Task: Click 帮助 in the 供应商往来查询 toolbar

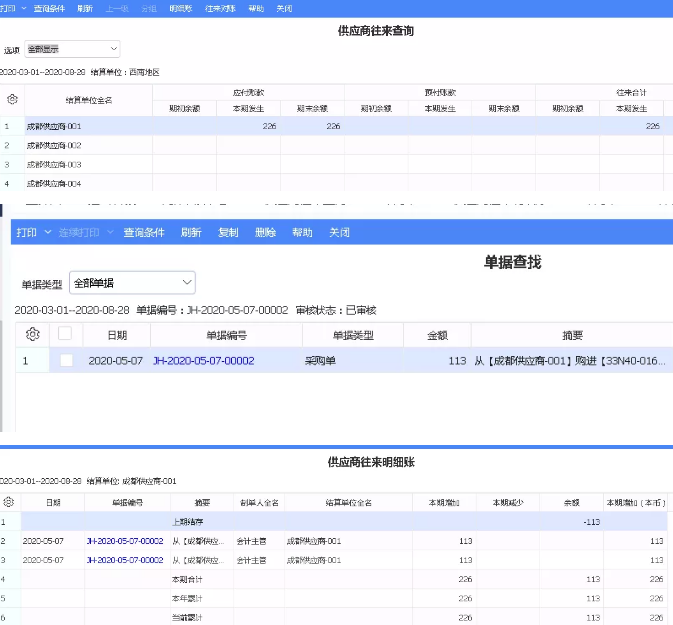Action: tap(256, 8)
